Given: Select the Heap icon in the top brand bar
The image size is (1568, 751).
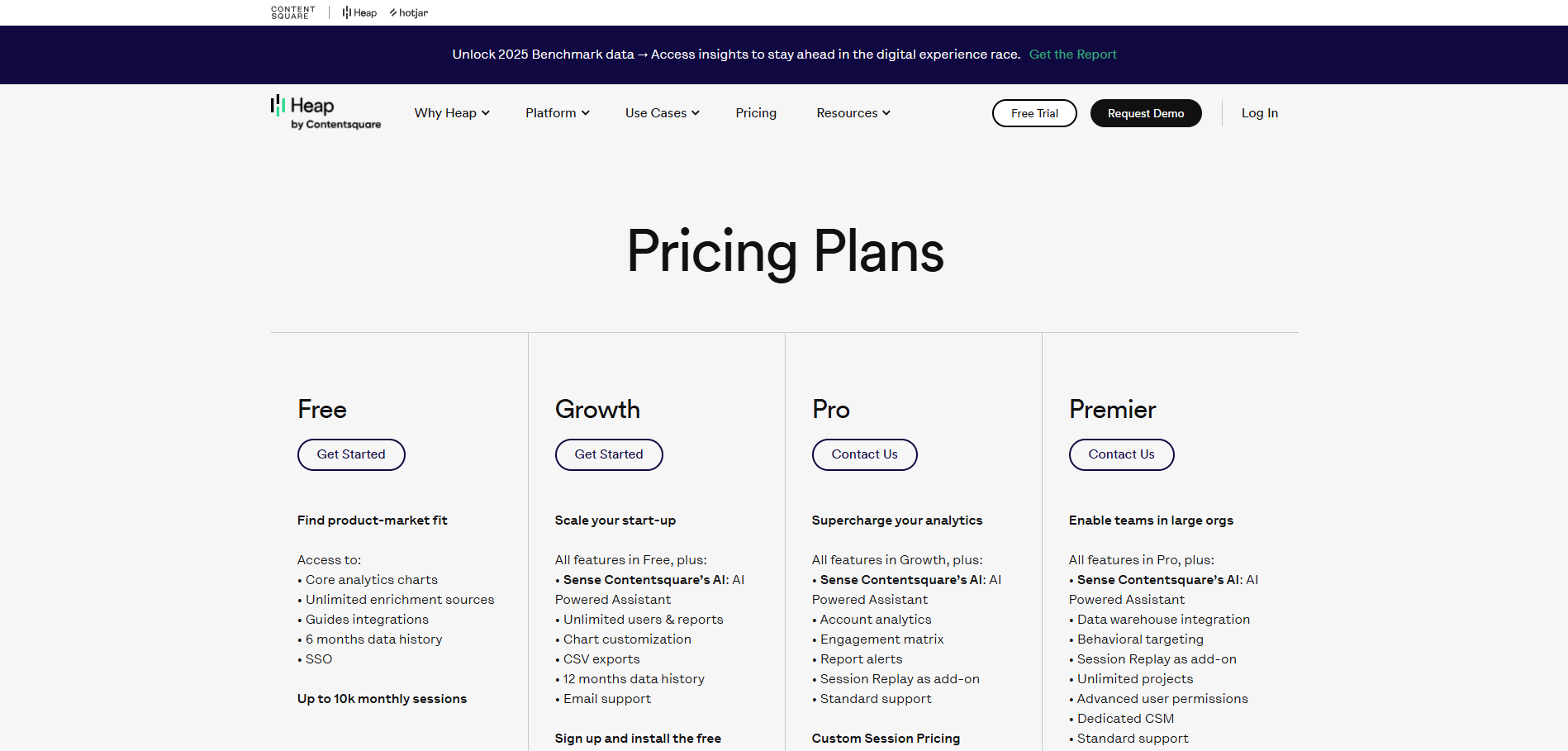Looking at the screenshot, I should tap(359, 12).
